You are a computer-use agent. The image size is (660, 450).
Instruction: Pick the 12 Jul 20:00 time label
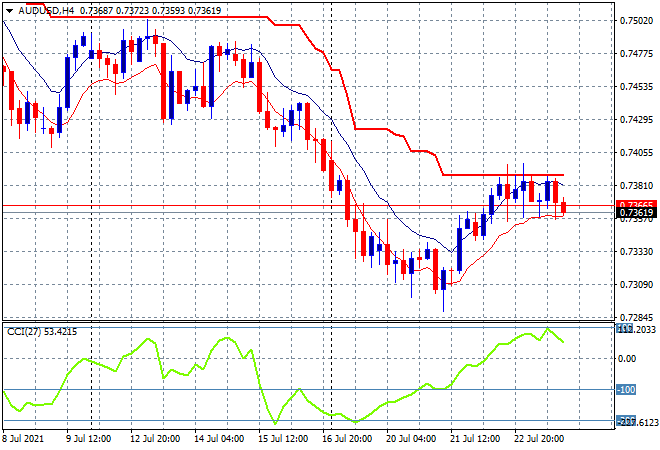click(155, 439)
